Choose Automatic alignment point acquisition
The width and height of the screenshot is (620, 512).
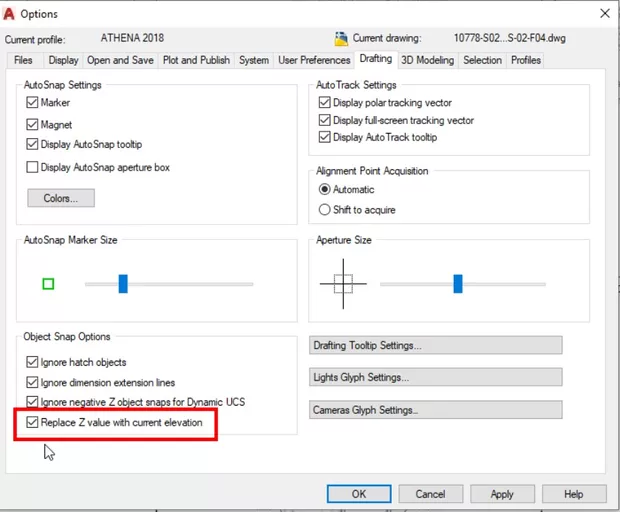point(324,189)
